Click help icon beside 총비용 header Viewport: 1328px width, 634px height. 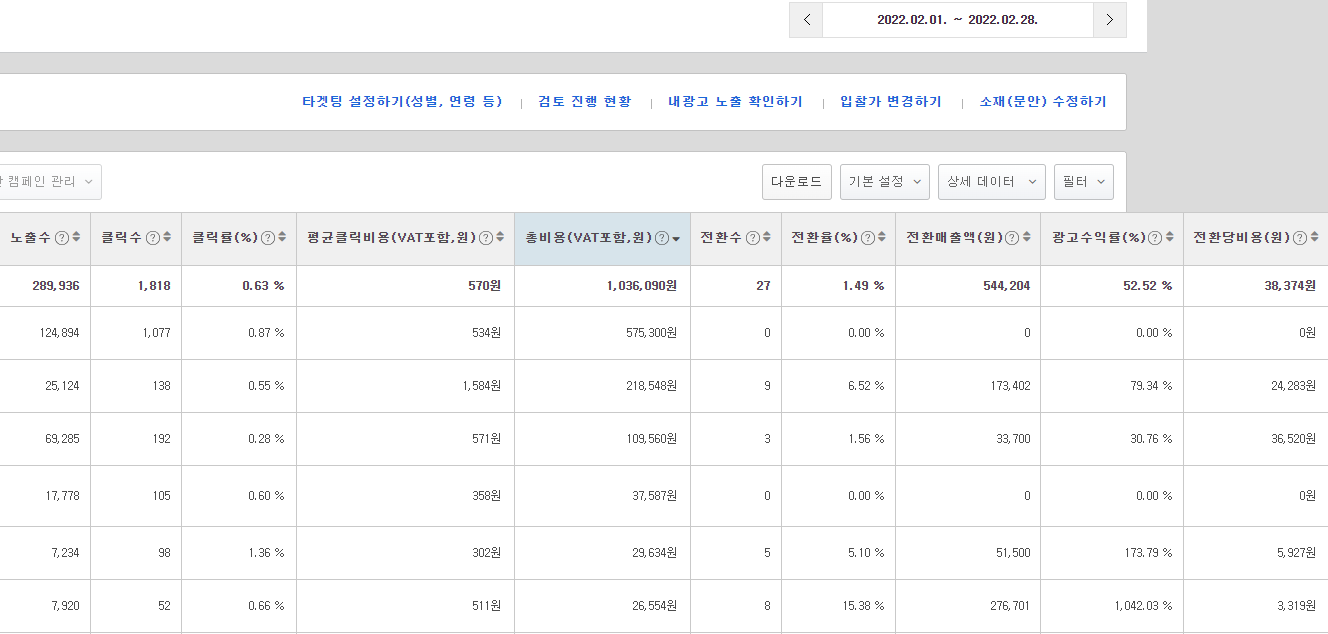pyautogui.click(x=661, y=238)
